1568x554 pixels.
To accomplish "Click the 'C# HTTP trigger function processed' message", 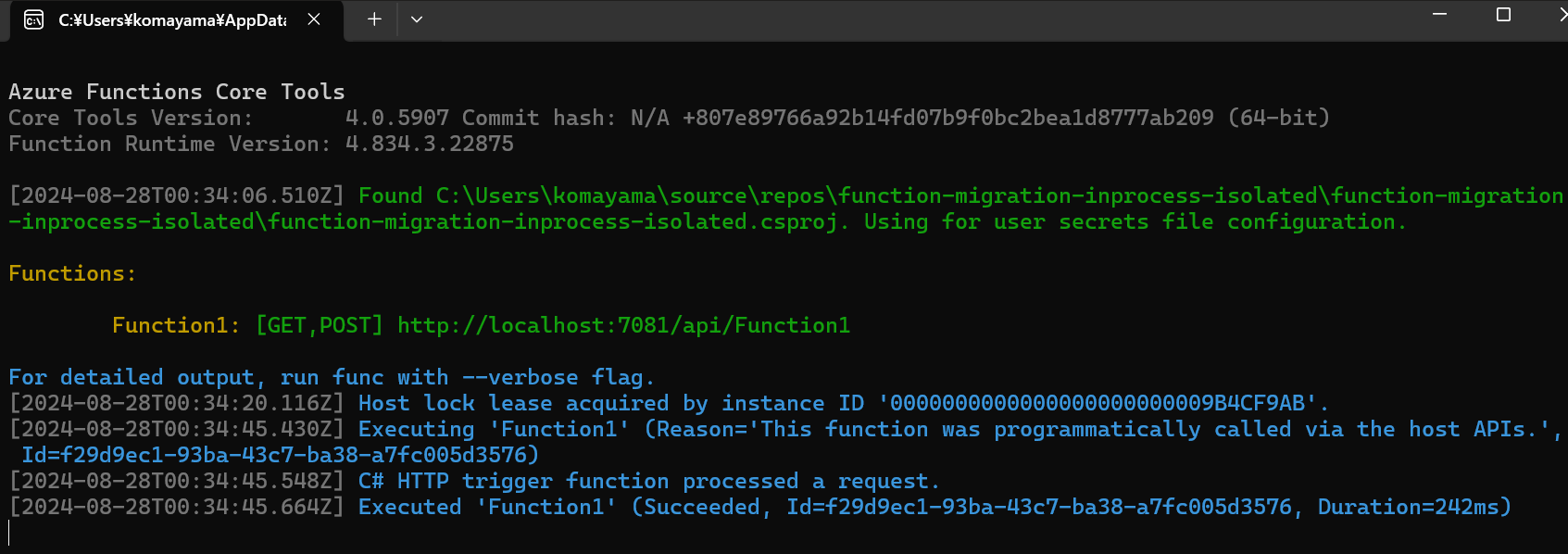I will [648, 481].
